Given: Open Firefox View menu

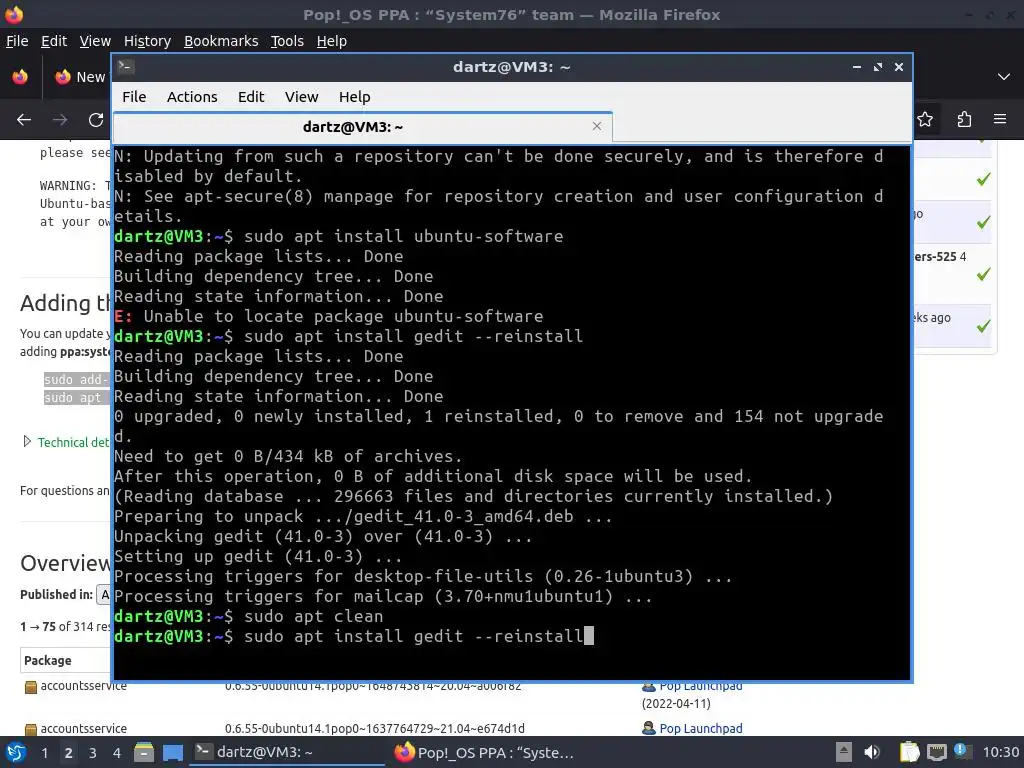Looking at the screenshot, I should click(x=95, y=41).
